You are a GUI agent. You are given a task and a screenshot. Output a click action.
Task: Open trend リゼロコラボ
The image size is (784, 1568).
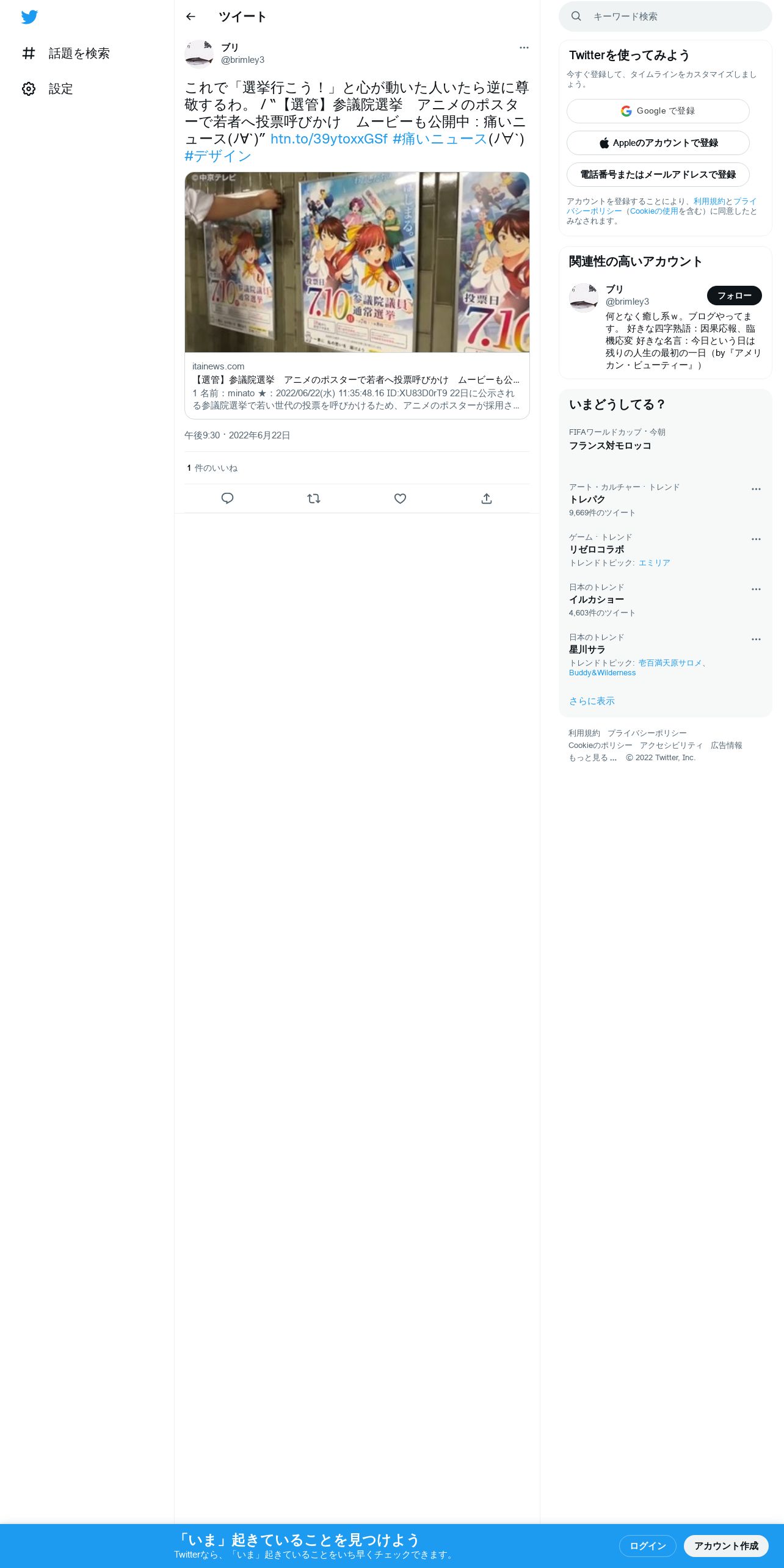597,550
